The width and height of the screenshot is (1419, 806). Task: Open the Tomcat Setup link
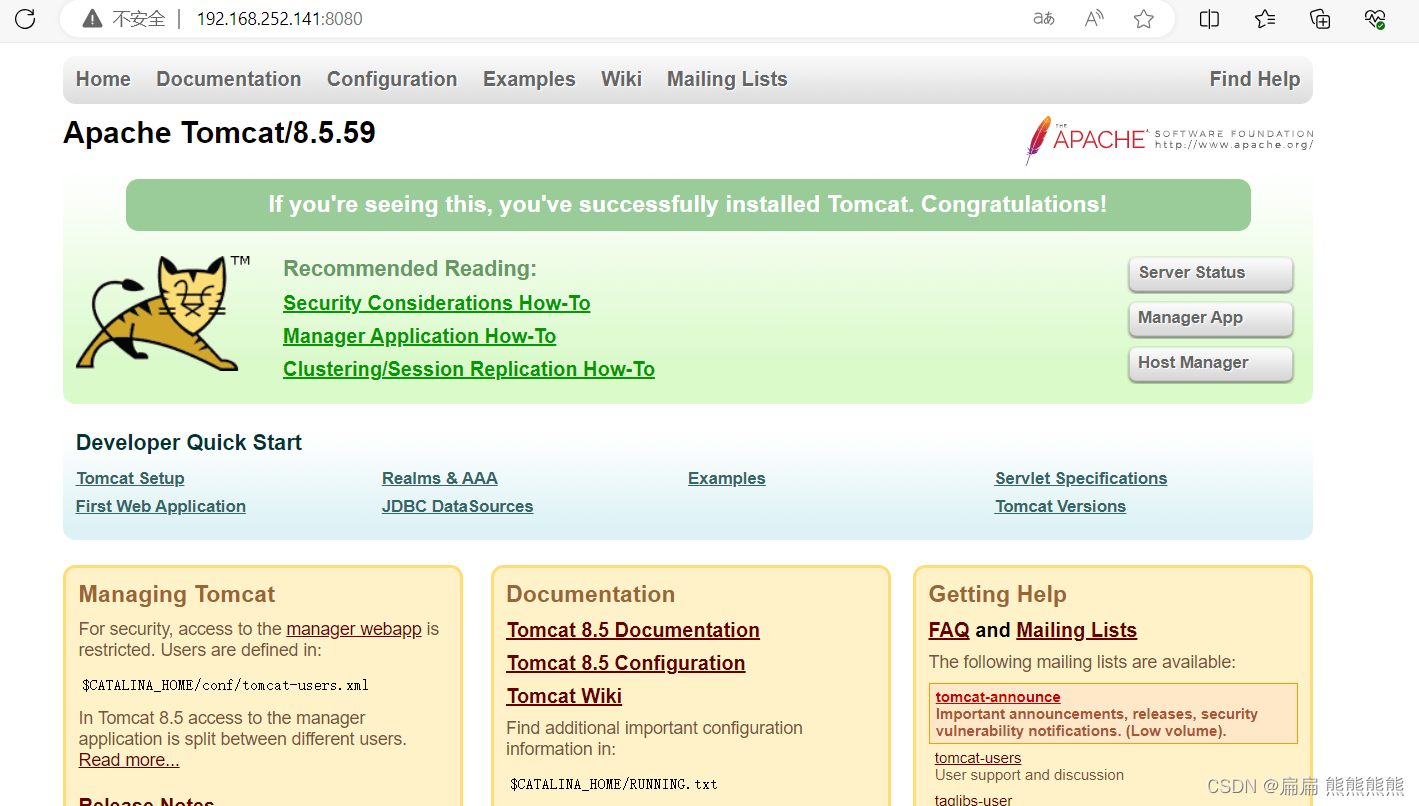pyautogui.click(x=130, y=478)
